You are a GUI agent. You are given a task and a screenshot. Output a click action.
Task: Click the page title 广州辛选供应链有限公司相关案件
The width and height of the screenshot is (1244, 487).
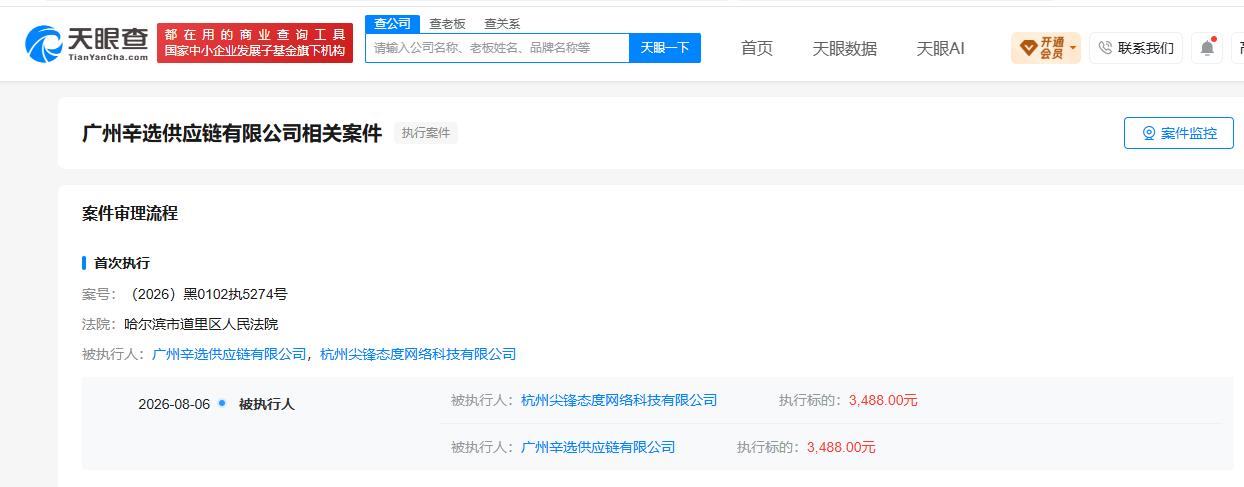(232, 133)
